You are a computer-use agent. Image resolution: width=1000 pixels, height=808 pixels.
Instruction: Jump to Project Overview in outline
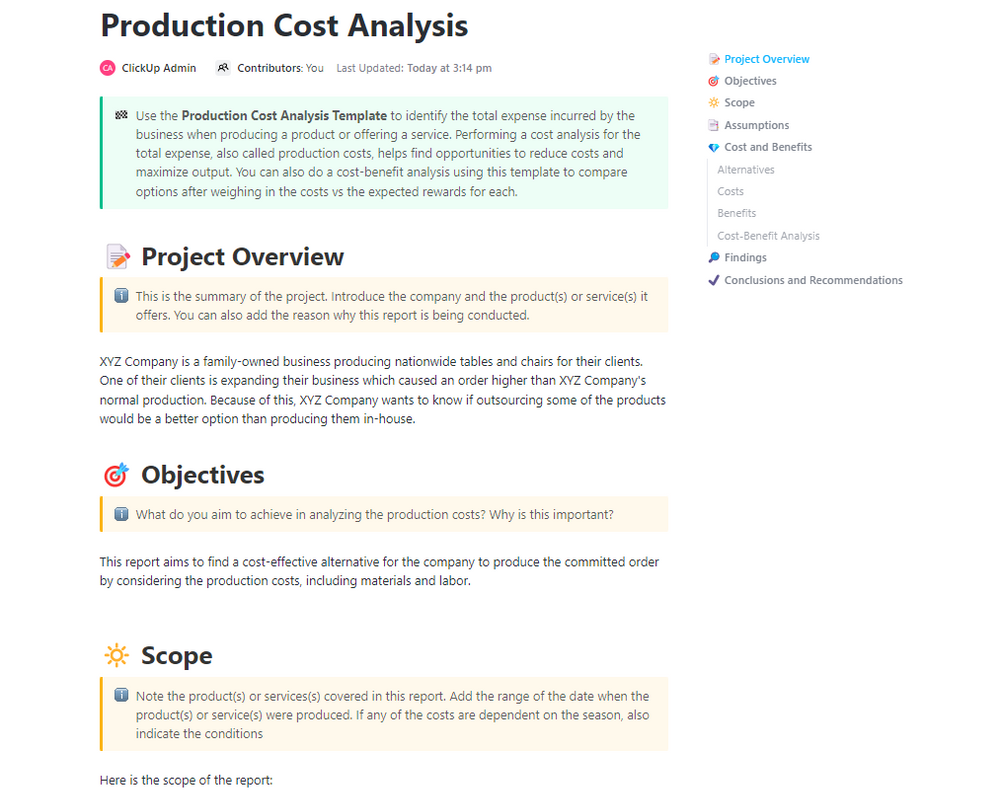[x=766, y=59]
